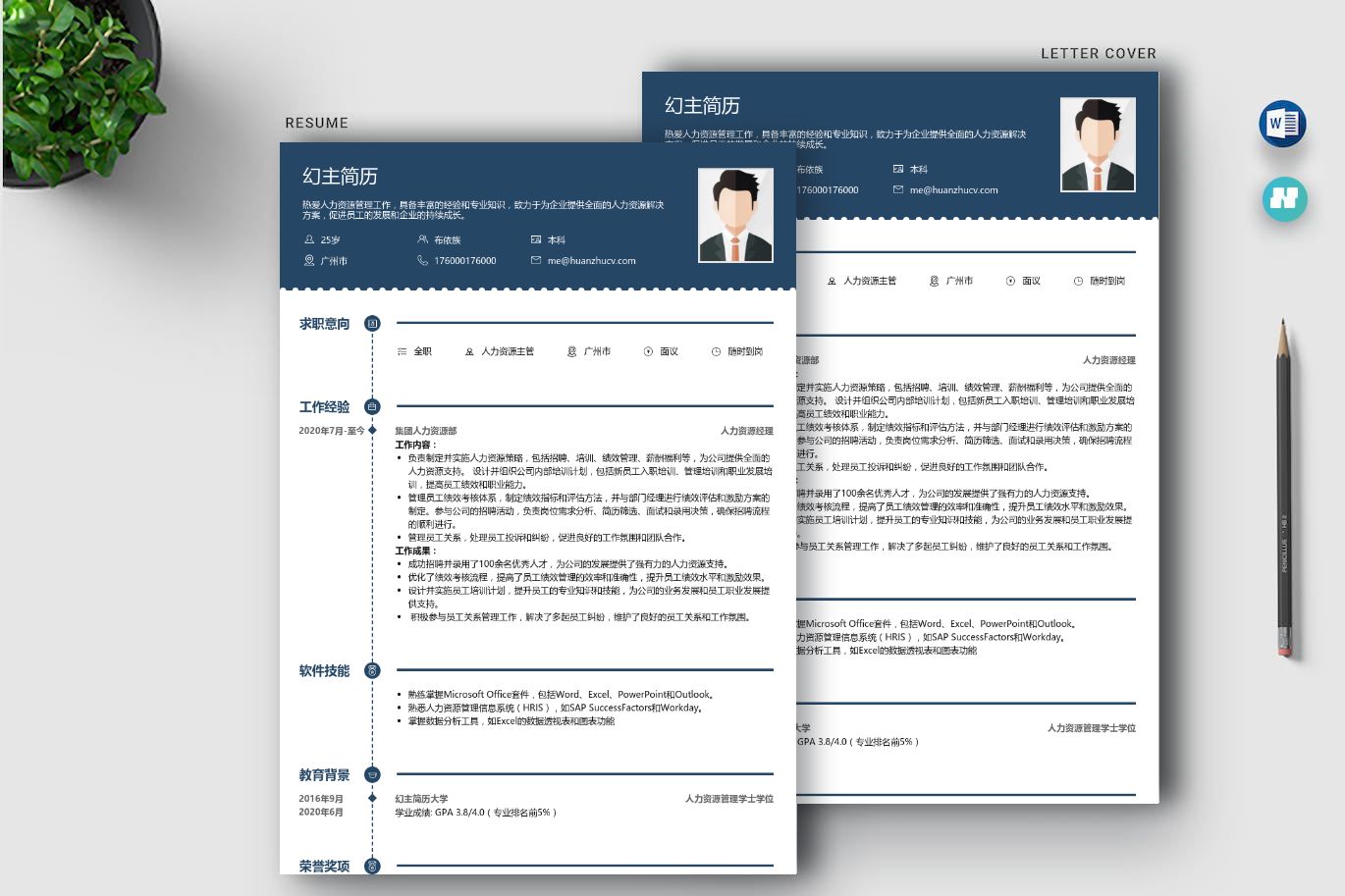Click the 荣誉奖项 section circle icon
The width and height of the screenshot is (1345, 896).
click(372, 866)
